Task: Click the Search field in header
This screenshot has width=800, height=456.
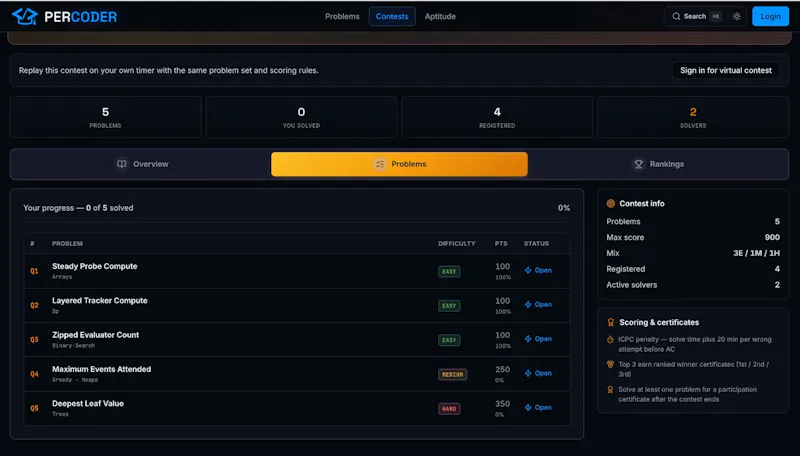Action: (x=696, y=16)
